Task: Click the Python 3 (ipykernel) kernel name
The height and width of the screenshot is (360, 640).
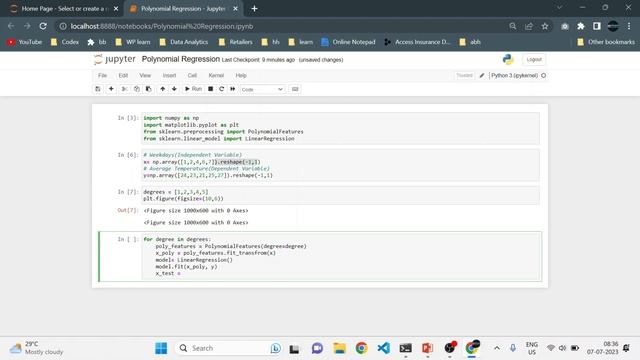Action: [514, 76]
